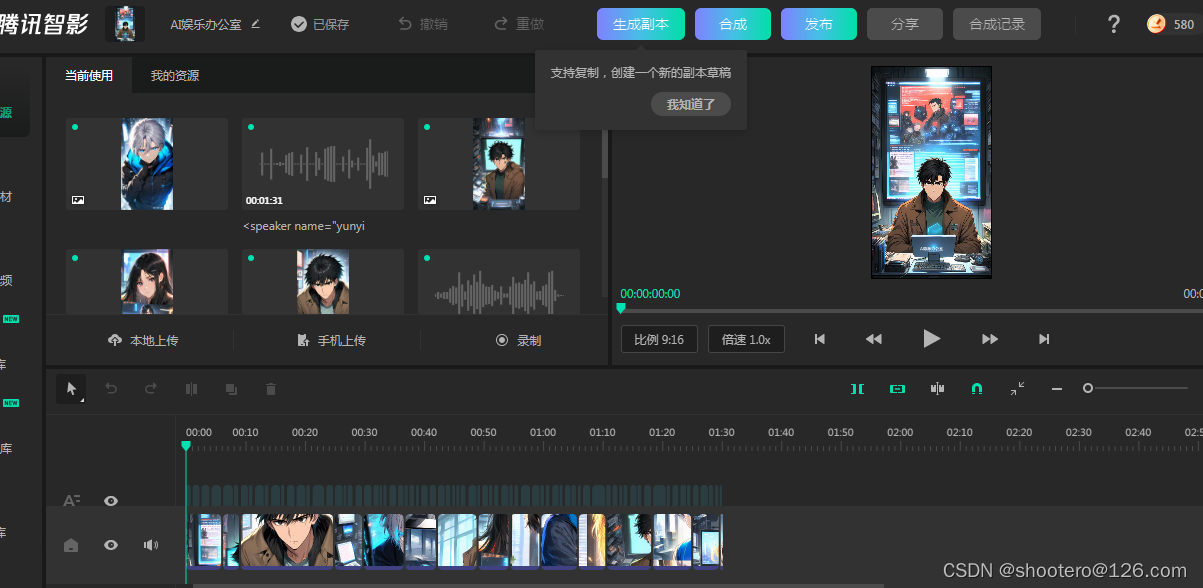Screen dimensions: 1203x588
Task: Edit project name pencil icon
Action: tap(255, 23)
